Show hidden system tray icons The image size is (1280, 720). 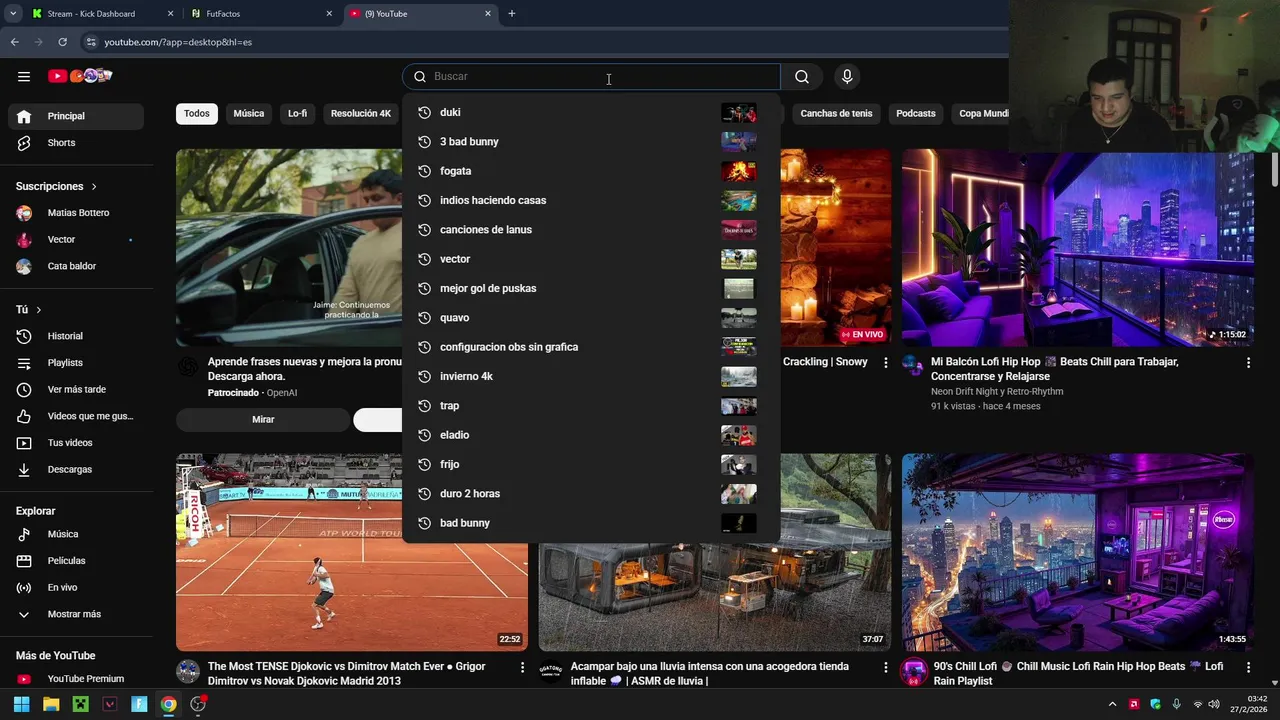[1112, 704]
